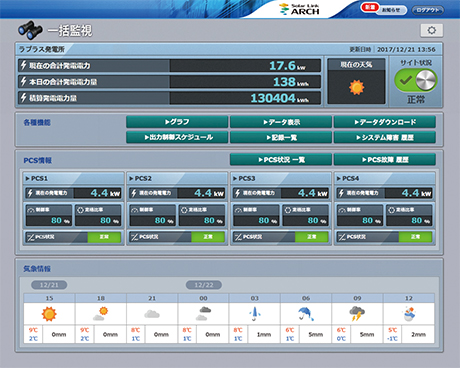This screenshot has width=460, height=368.
Task: Click the binoculars icon beside 一括監視
Action: (x=30, y=30)
